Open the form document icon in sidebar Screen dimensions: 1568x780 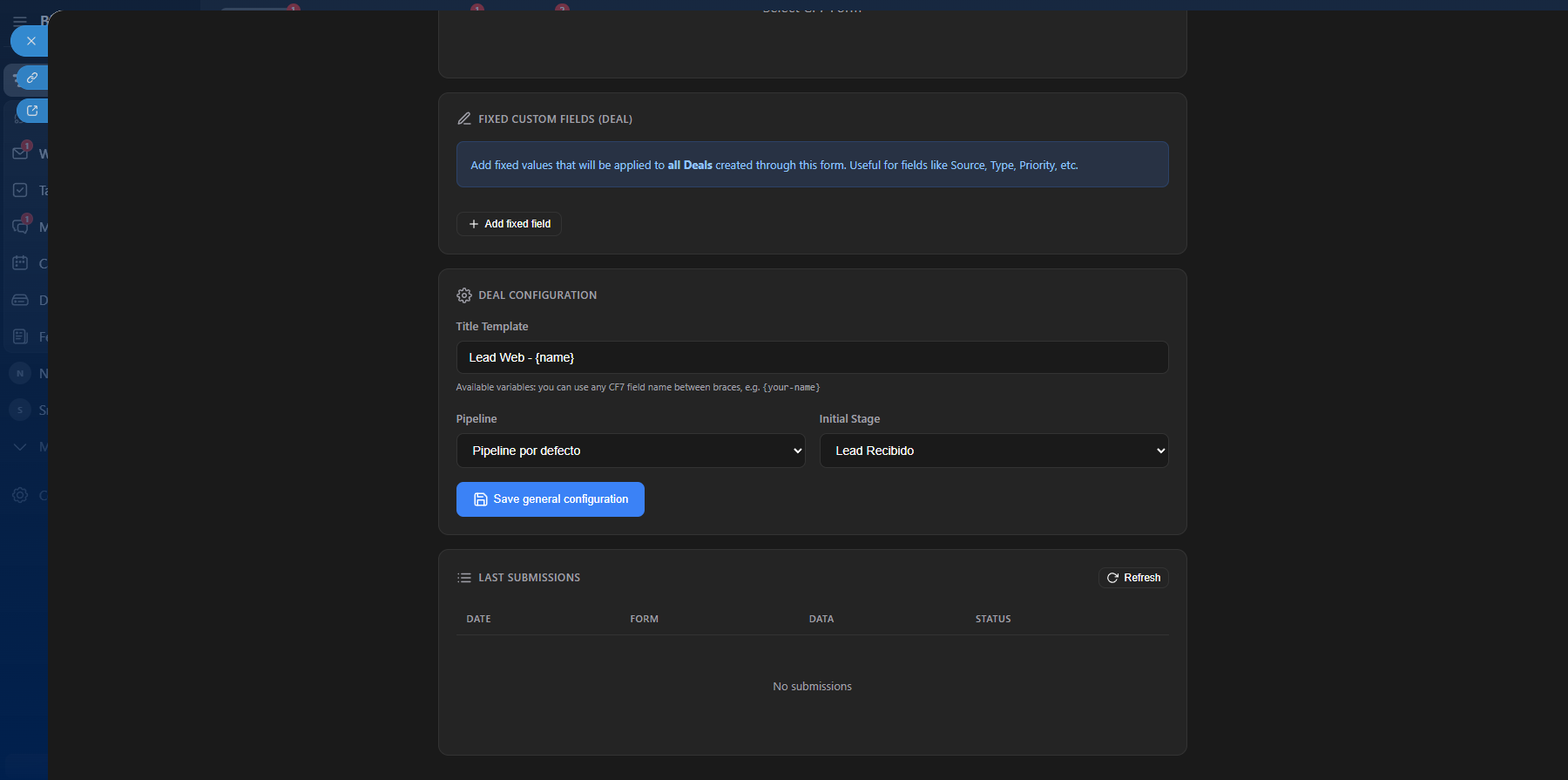pos(20,336)
